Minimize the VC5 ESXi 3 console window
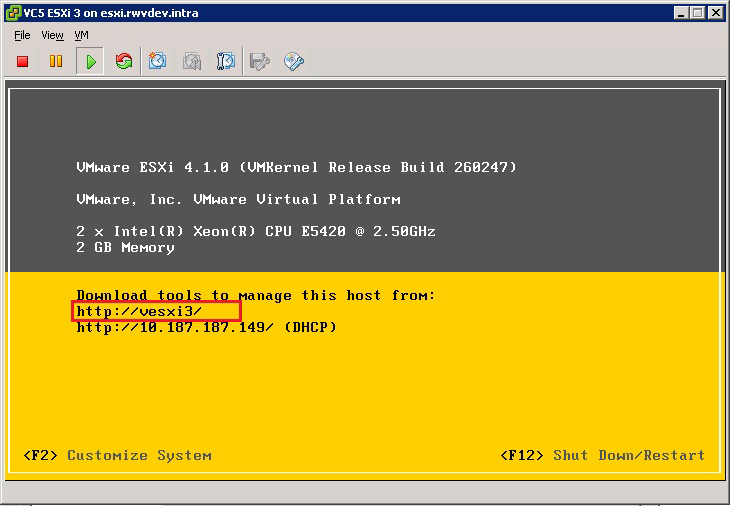Screen dimensions: 730x506 [681, 12]
